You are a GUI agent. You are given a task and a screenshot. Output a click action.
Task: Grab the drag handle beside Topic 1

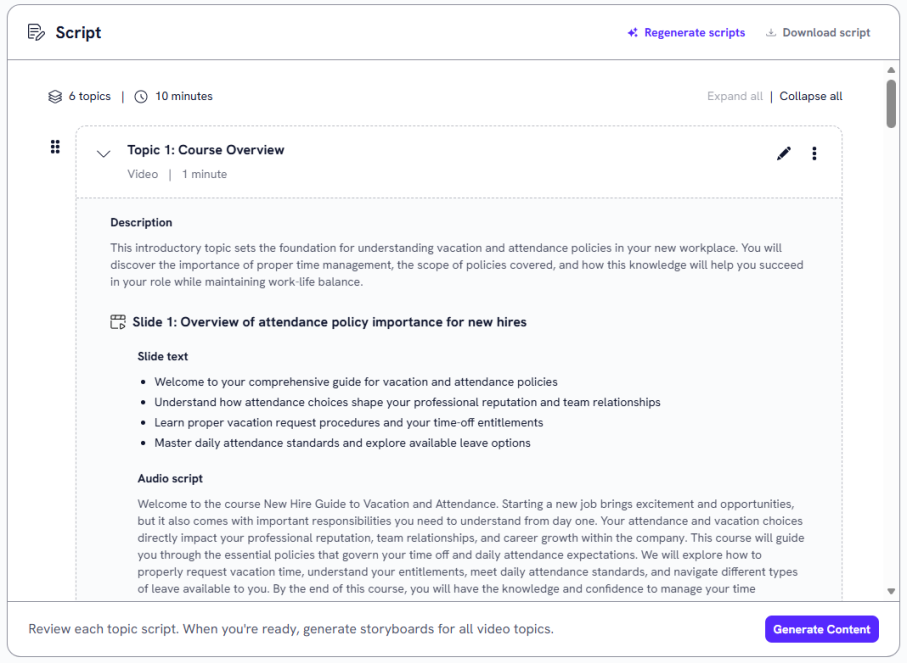pyautogui.click(x=55, y=147)
